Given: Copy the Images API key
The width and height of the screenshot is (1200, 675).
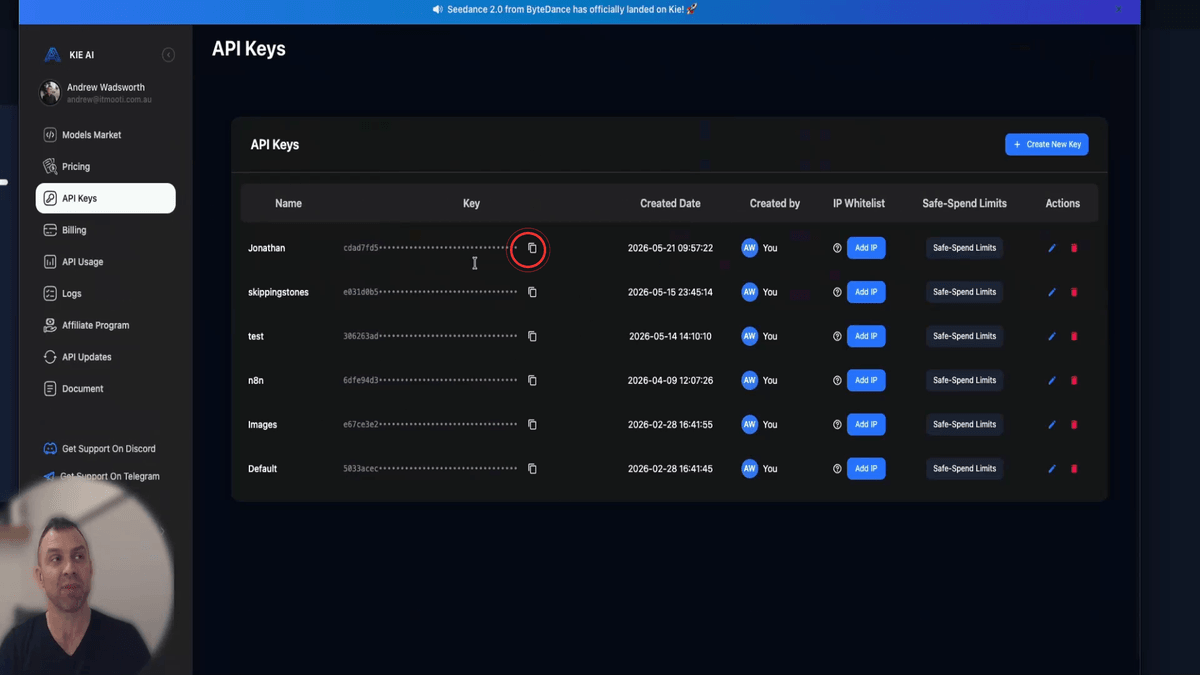Looking at the screenshot, I should (532, 424).
